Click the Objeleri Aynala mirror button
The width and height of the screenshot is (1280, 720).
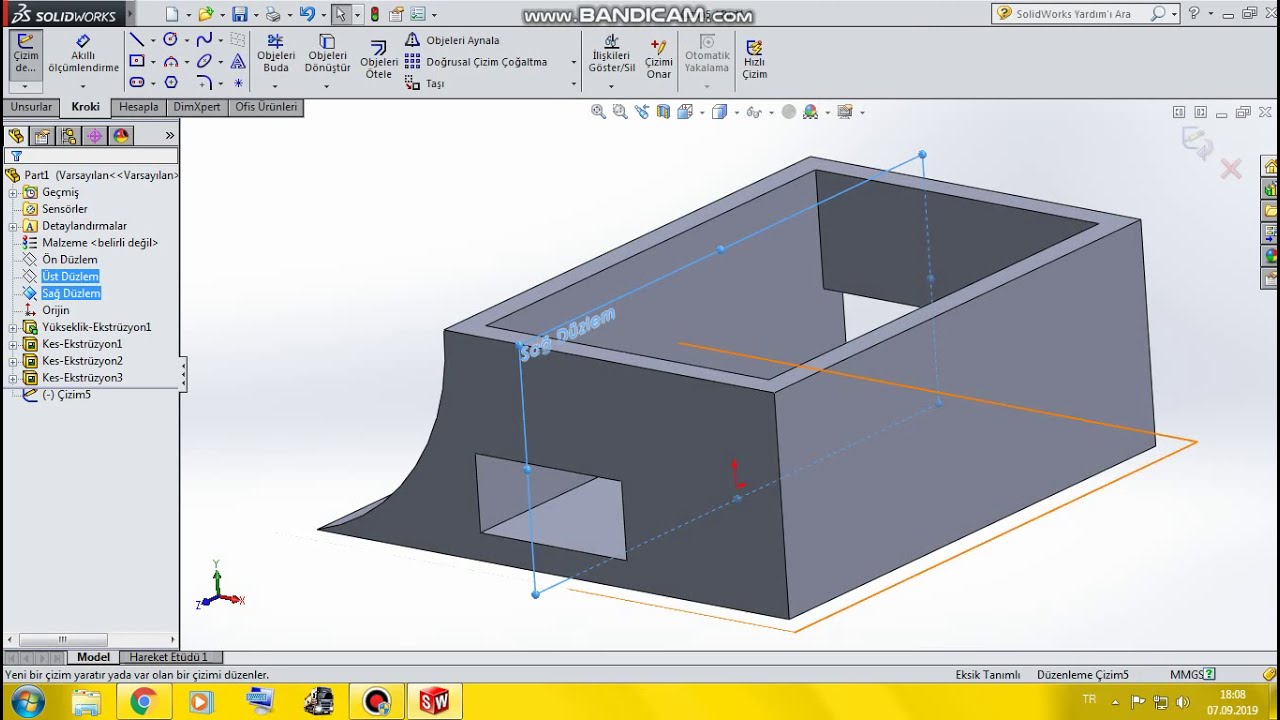point(452,40)
